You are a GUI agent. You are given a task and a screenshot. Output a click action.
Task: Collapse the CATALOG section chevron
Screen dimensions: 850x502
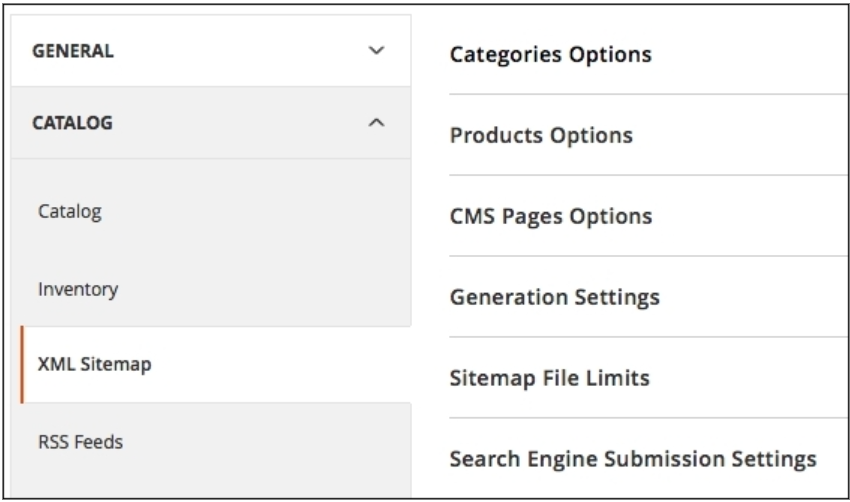tap(376, 123)
